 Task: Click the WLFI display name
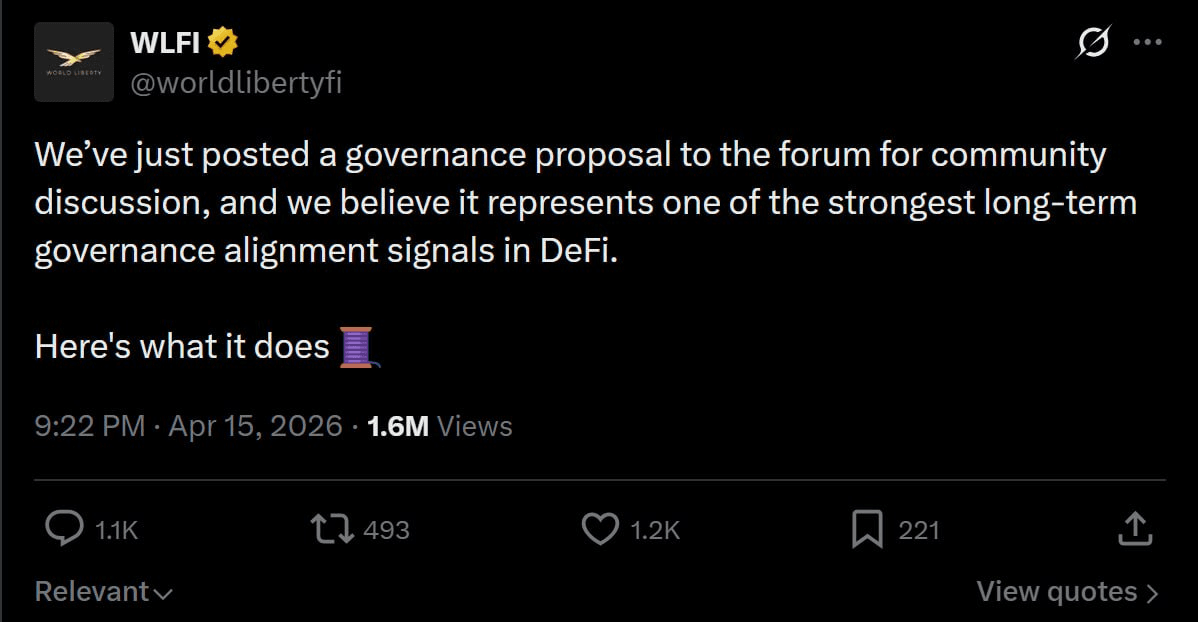[x=165, y=43]
